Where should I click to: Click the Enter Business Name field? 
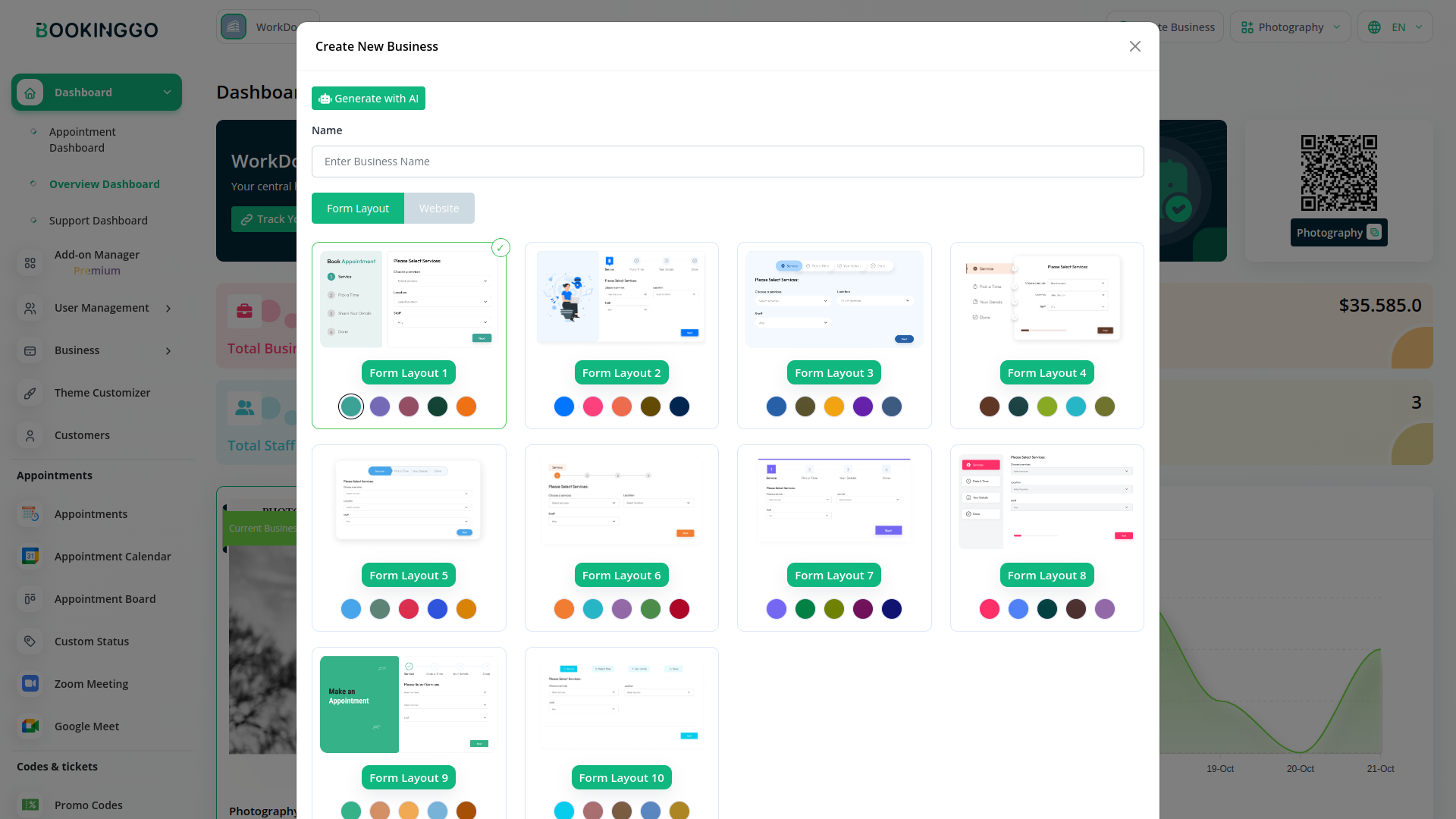727,162
